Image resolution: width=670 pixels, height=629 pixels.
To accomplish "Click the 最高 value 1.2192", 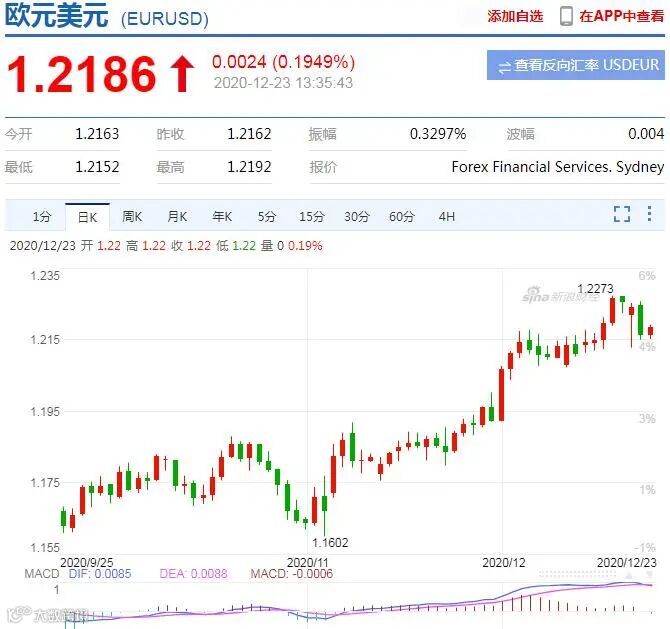I will (249, 167).
